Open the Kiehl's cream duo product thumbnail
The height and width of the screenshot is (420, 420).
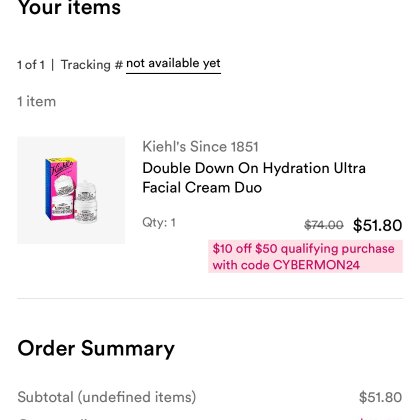(71, 190)
